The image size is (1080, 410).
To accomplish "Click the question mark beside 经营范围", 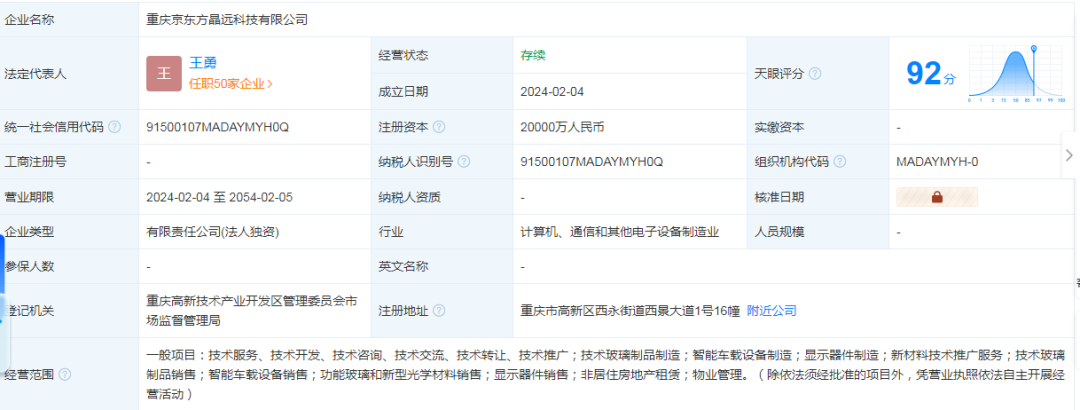I will click(x=65, y=374).
